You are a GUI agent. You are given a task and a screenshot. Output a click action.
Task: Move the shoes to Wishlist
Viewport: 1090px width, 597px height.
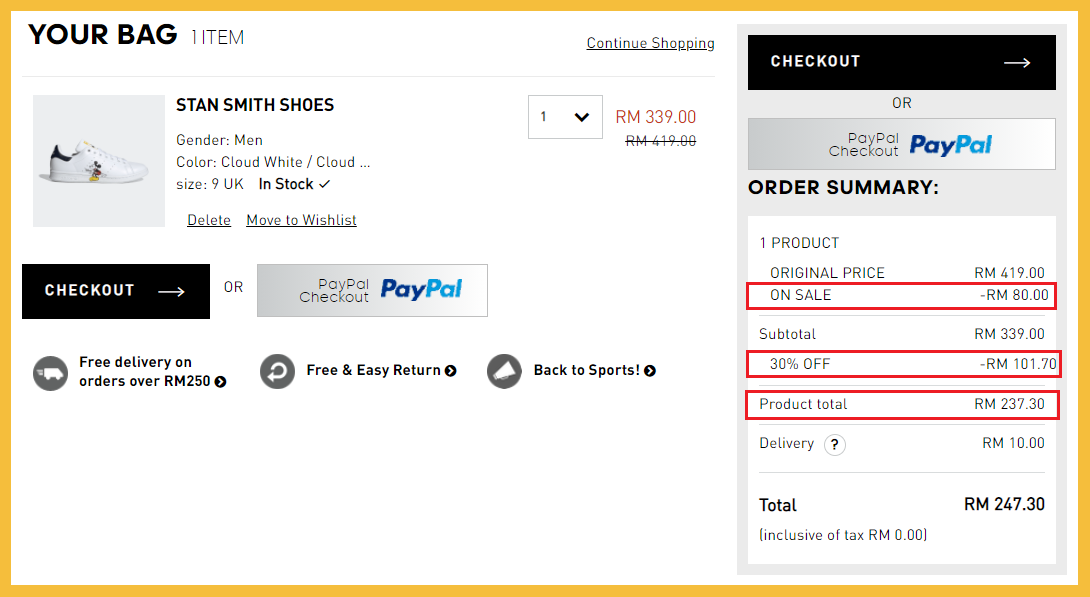pyautogui.click(x=301, y=220)
